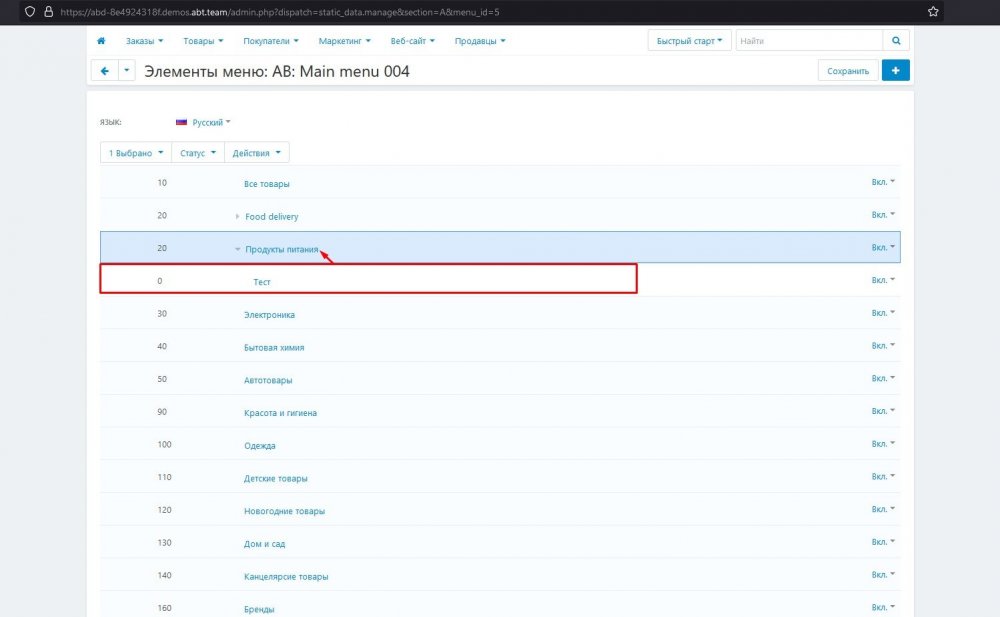Bookmark the page with the star icon

pyautogui.click(x=933, y=11)
